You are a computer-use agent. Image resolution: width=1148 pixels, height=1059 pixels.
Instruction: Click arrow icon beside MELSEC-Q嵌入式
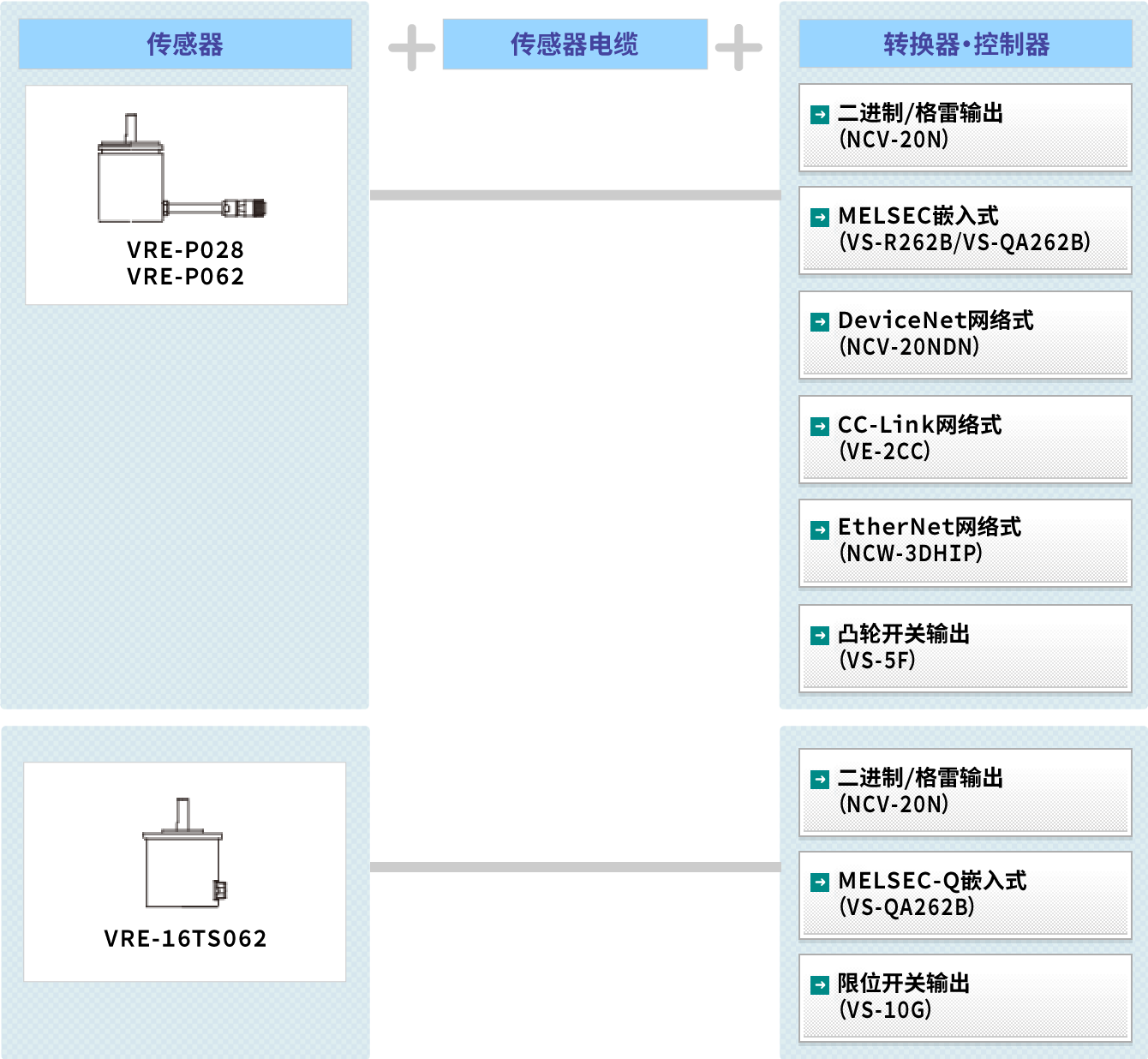pyautogui.click(x=820, y=882)
